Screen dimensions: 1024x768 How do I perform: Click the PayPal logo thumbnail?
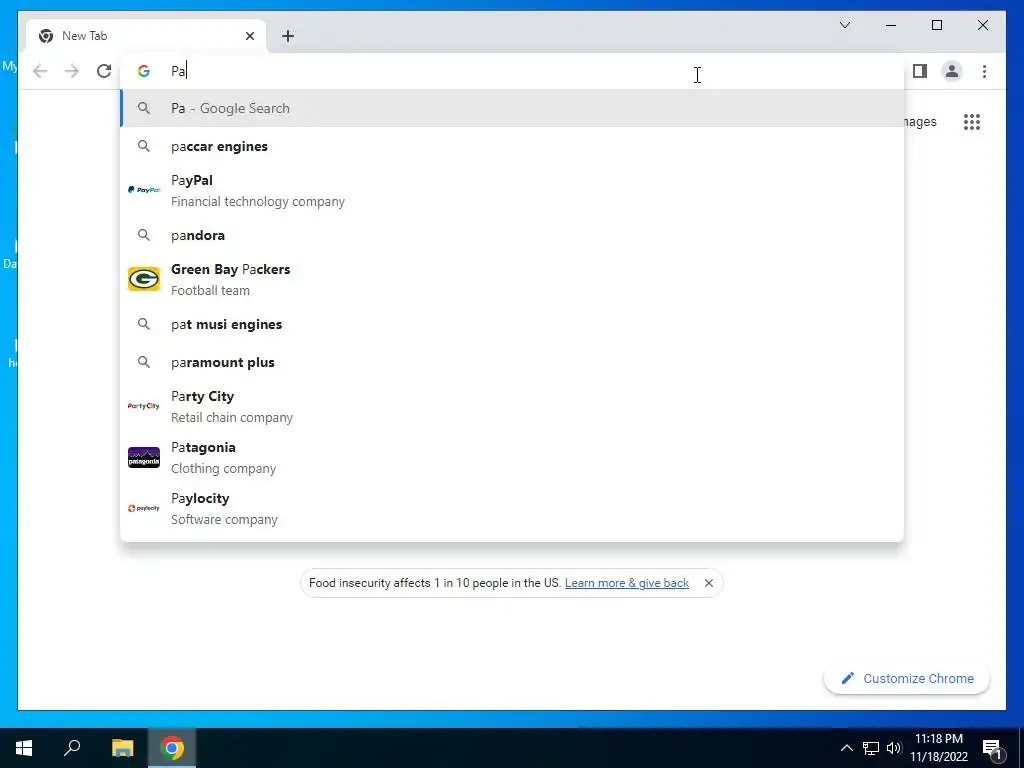pyautogui.click(x=144, y=190)
